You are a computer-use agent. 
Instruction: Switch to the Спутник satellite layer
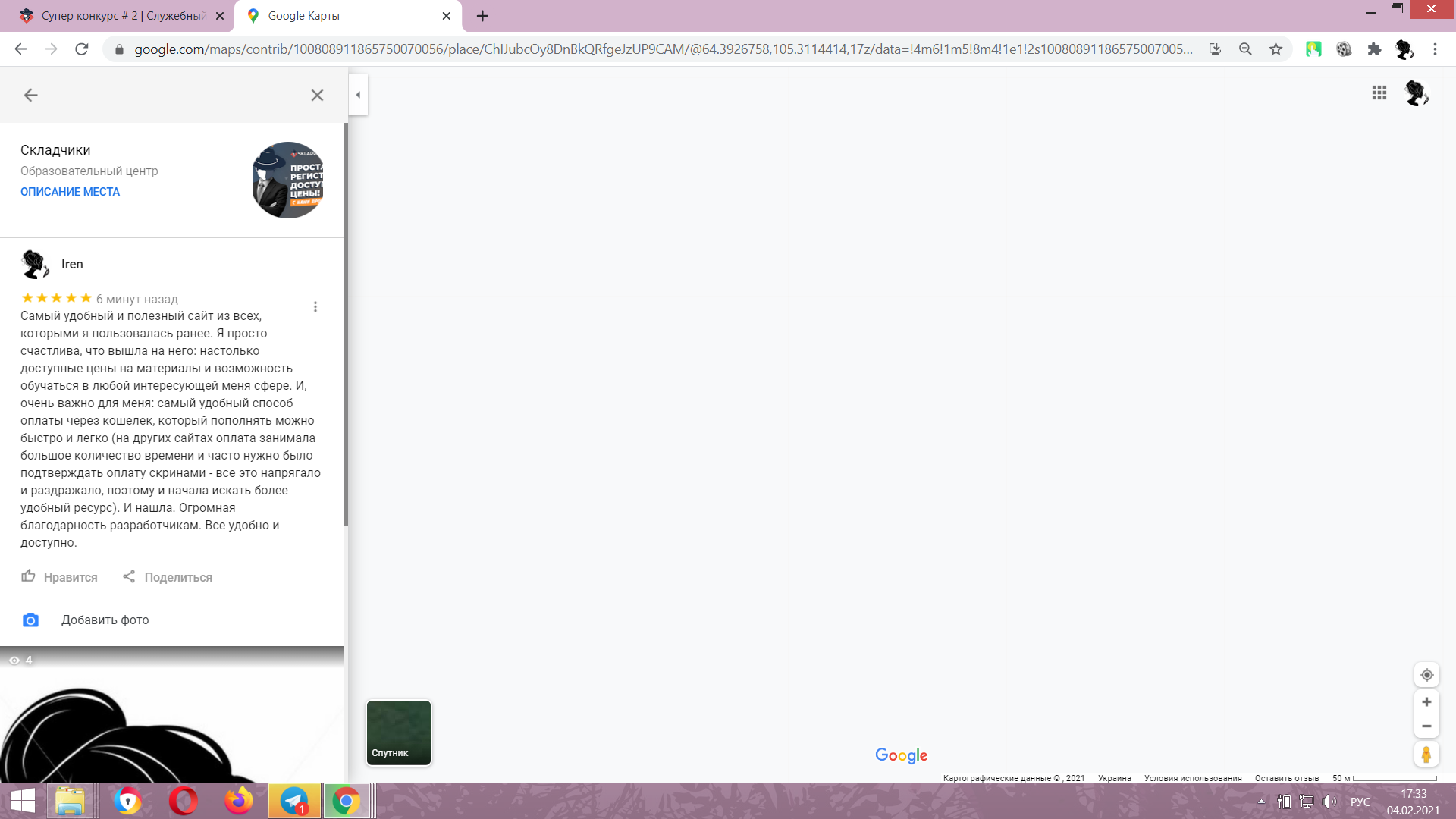click(399, 733)
